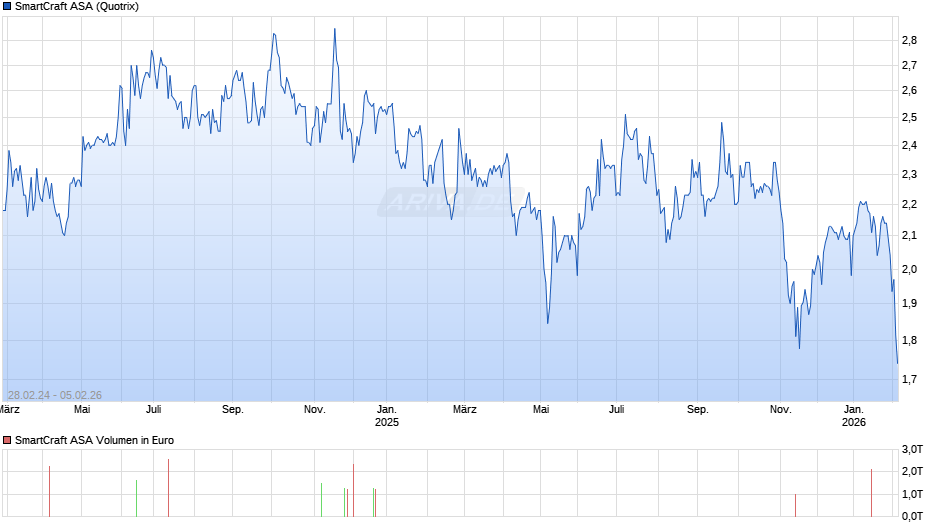The width and height of the screenshot is (940, 526).
Task: Click the 'Nov.' label before 'Jan. 2025'
Action: (x=315, y=410)
